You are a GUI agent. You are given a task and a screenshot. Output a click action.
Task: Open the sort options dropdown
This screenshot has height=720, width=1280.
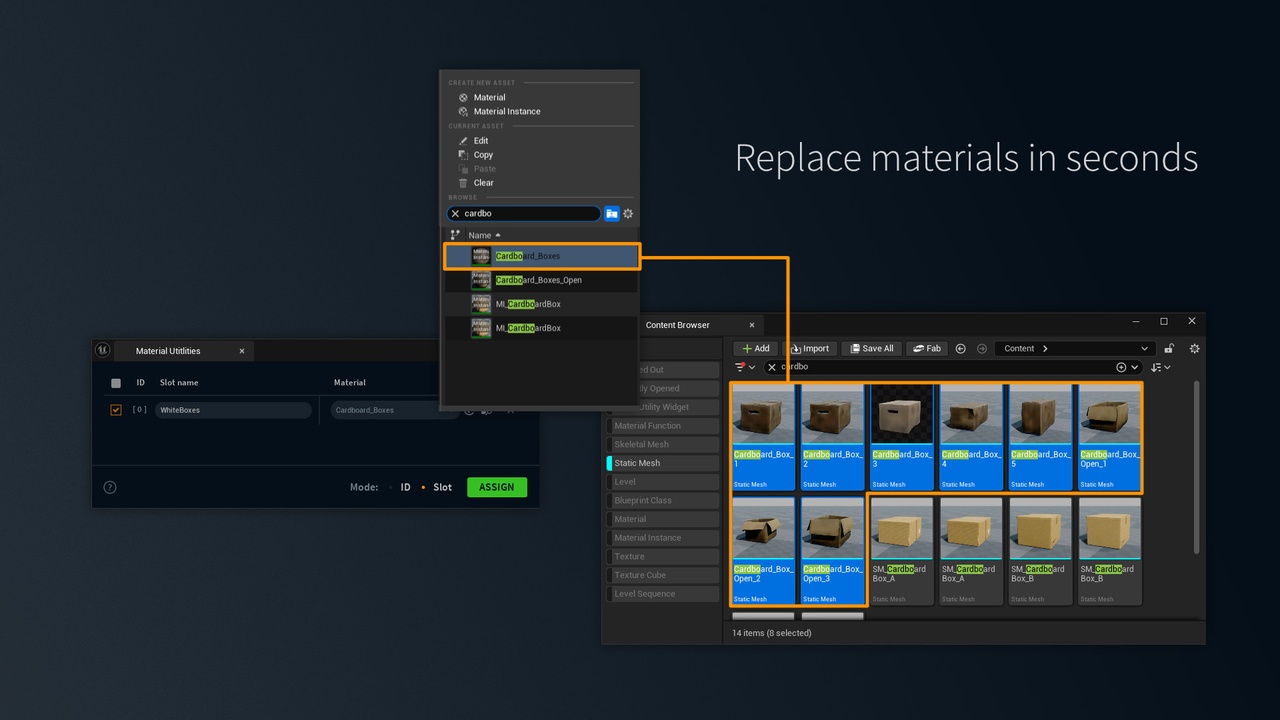coord(1161,367)
